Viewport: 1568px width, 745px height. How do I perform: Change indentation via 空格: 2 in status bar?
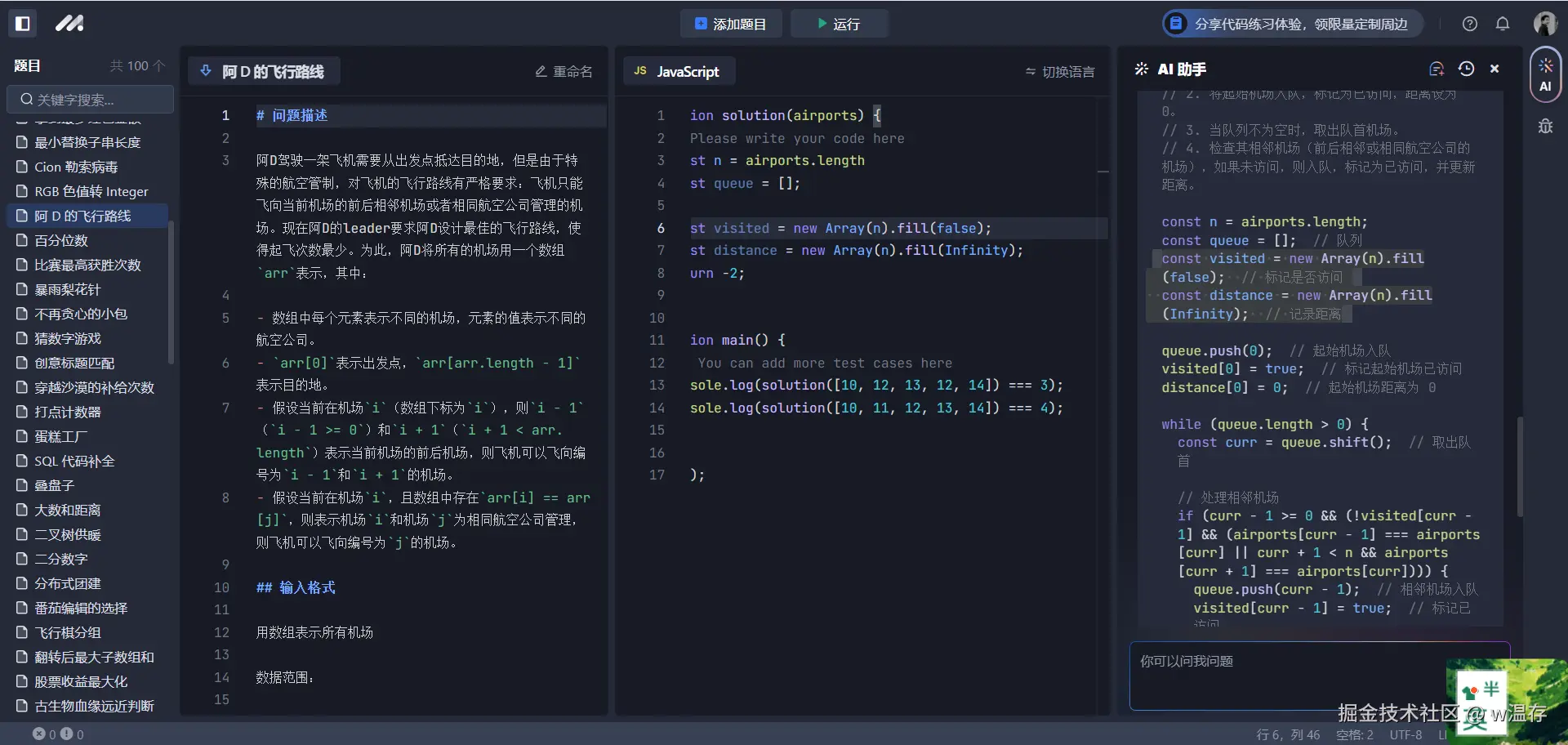1355,734
